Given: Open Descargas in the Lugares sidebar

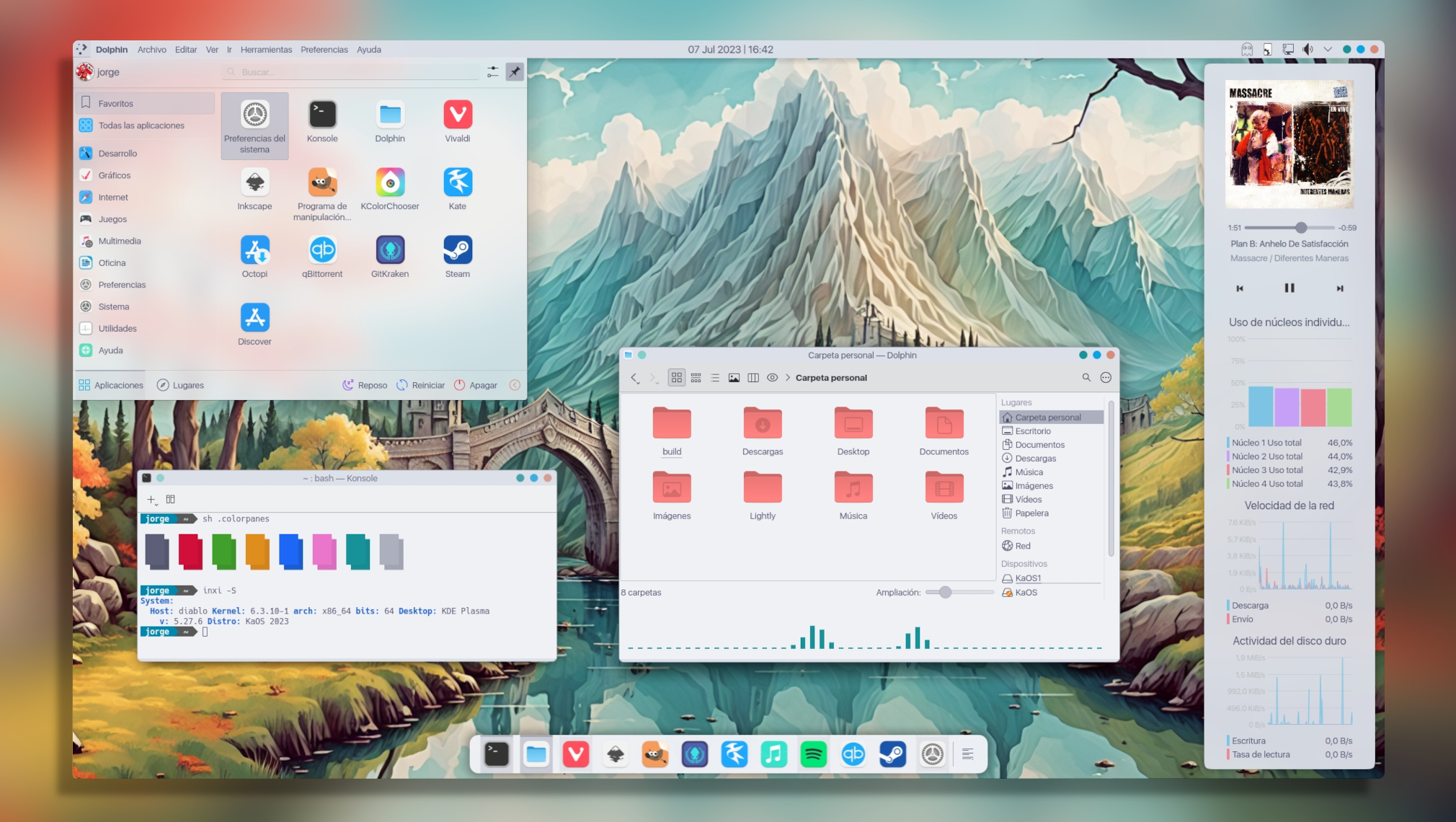Looking at the screenshot, I should coord(1035,459).
